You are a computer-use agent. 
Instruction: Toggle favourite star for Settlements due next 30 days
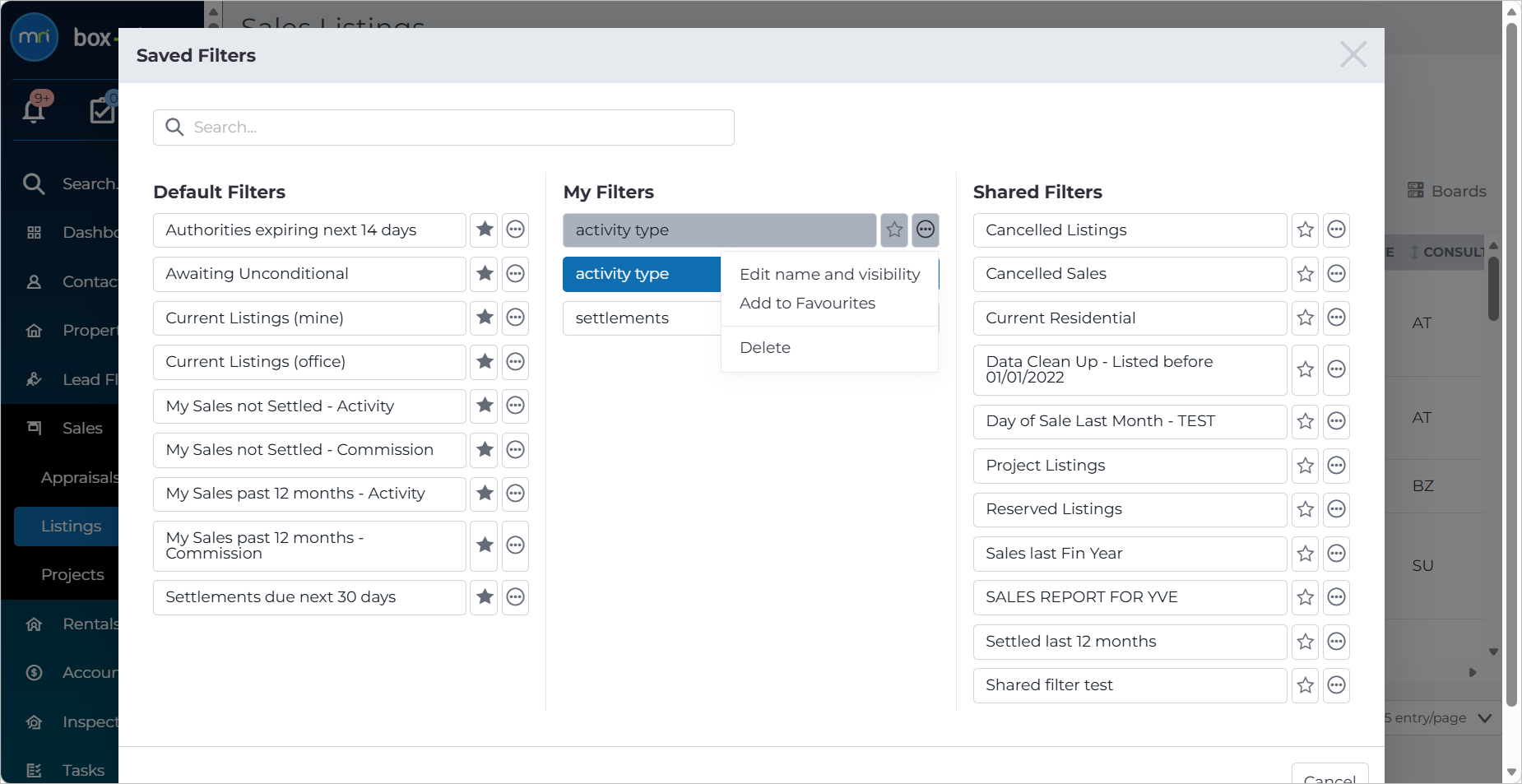[485, 597]
